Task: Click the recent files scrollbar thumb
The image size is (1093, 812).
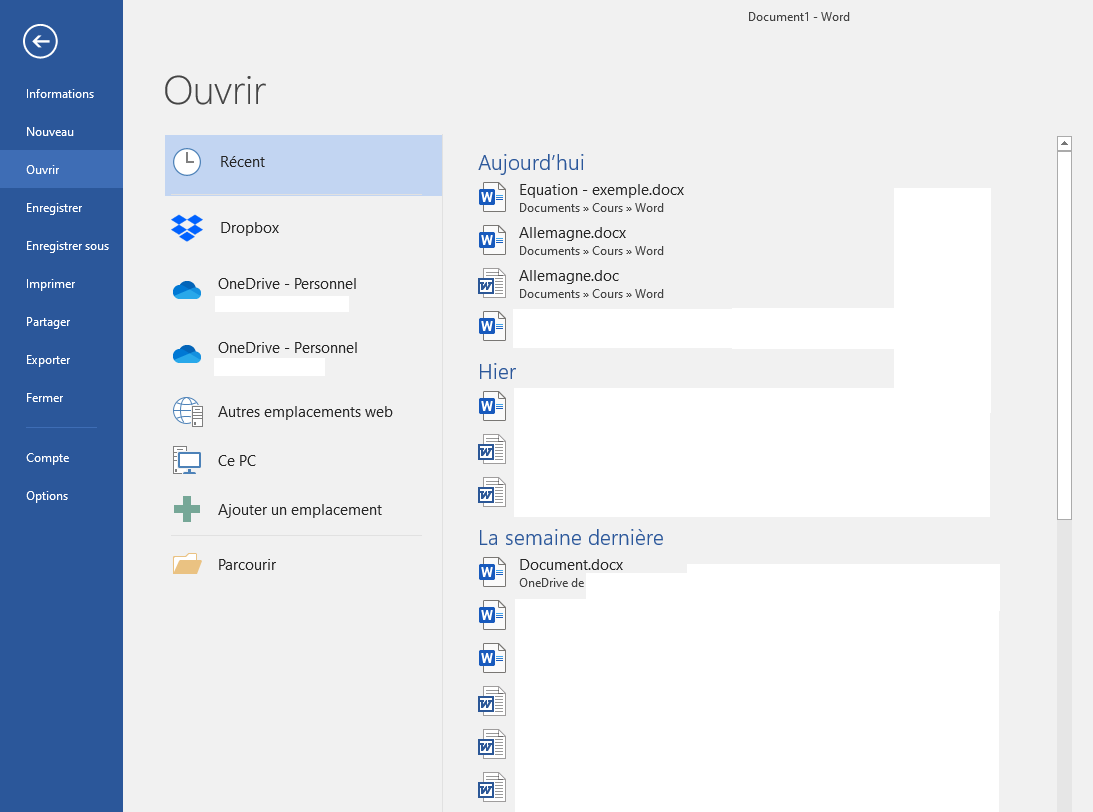Action: coord(1064,335)
